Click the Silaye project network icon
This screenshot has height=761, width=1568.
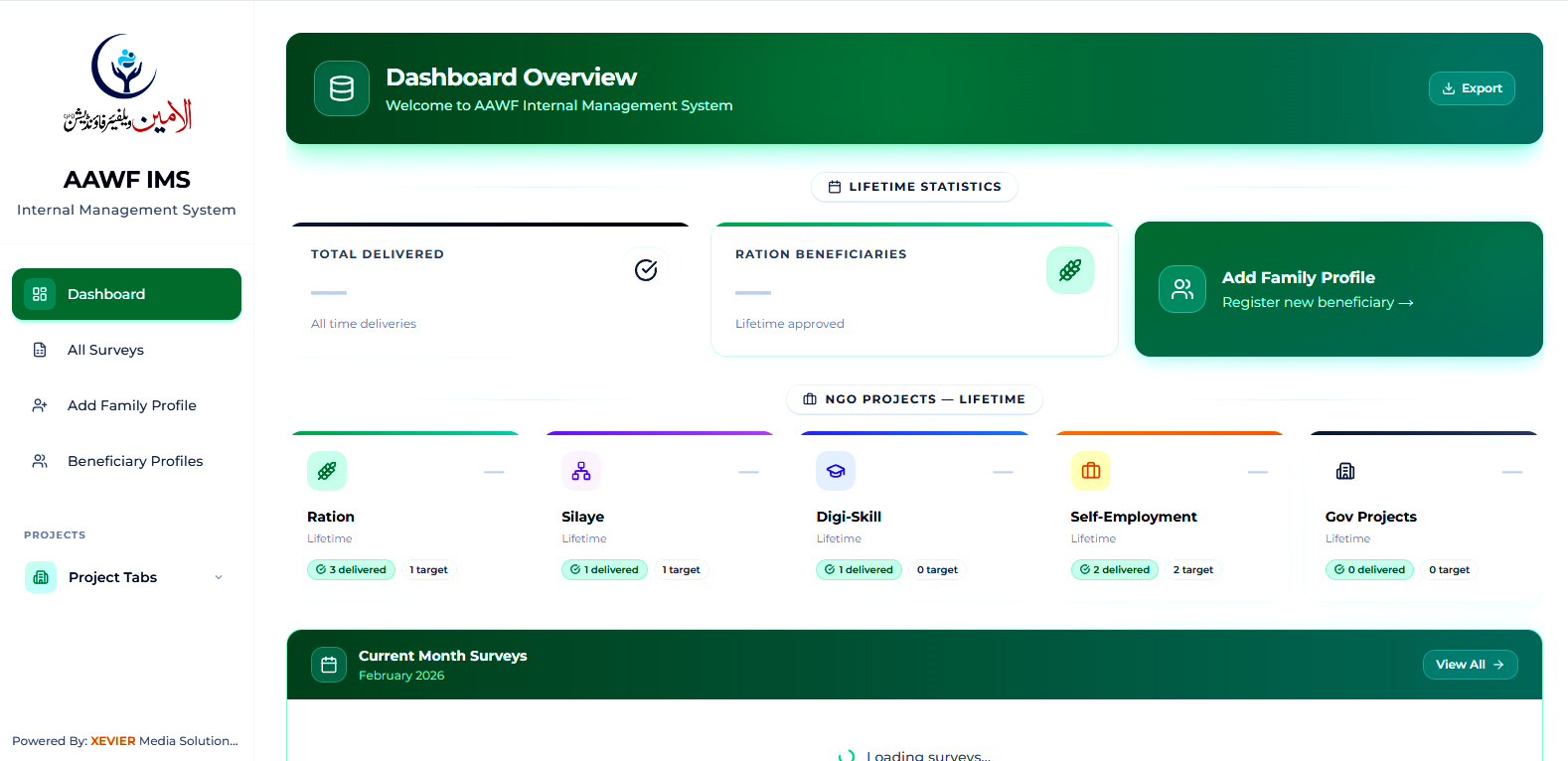[581, 471]
